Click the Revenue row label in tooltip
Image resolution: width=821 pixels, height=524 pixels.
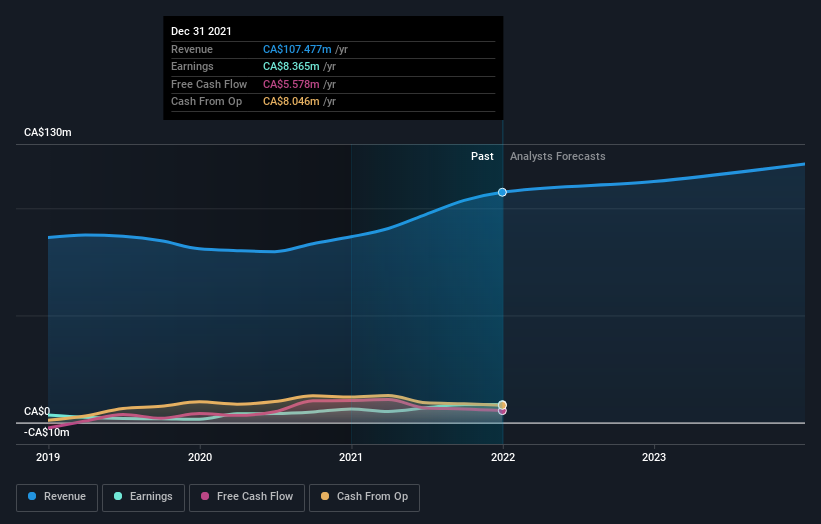[x=192, y=49]
